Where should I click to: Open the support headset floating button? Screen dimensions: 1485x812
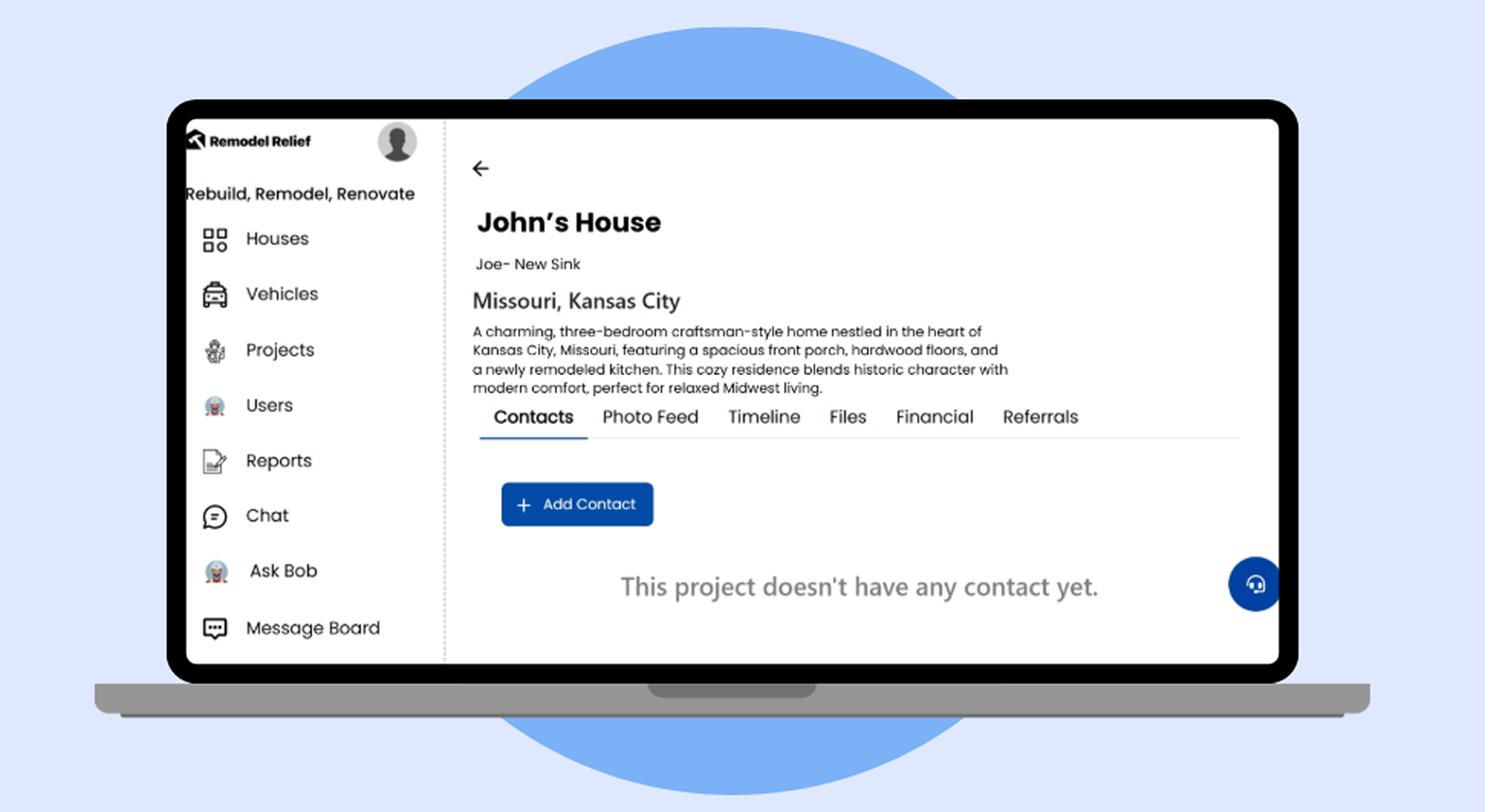click(x=1254, y=584)
